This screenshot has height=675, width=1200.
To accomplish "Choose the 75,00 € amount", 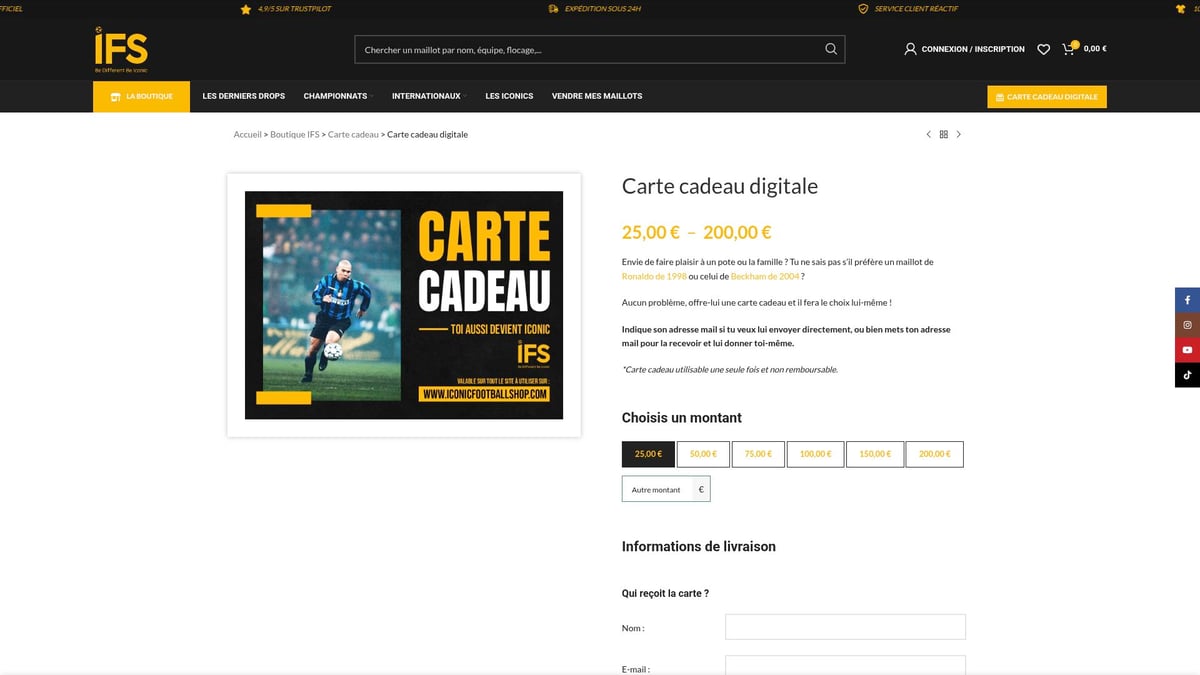I will tap(758, 454).
